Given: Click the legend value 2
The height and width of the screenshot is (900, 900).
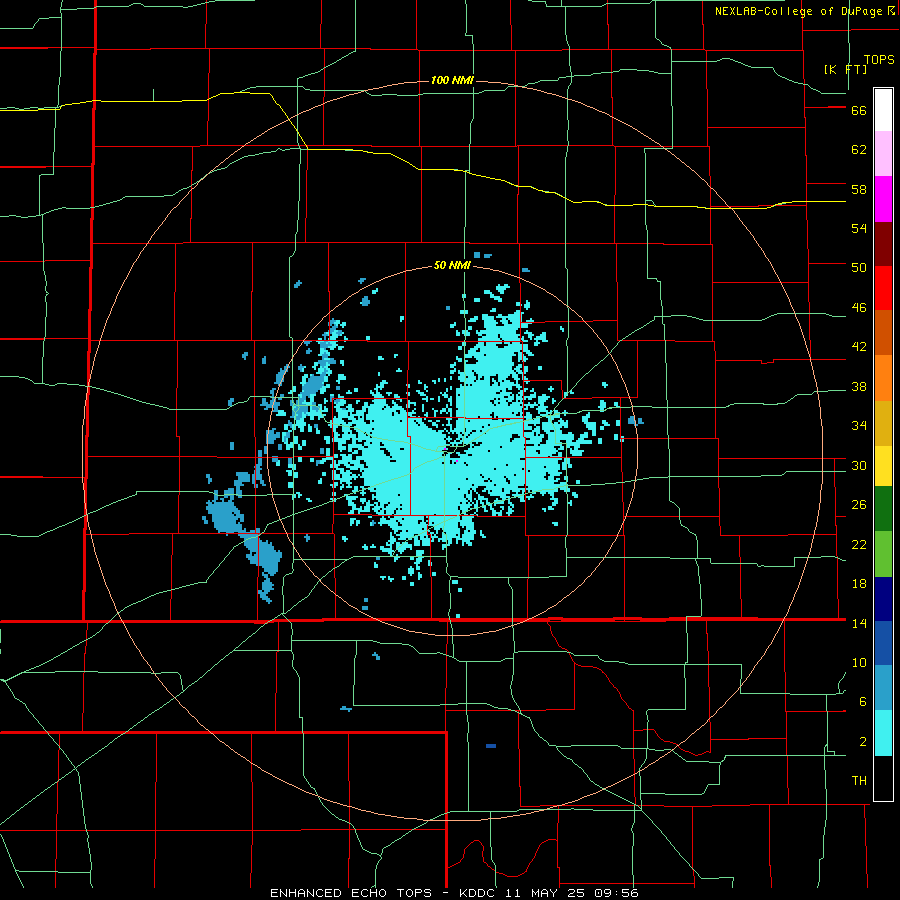Looking at the screenshot, I should 863,742.
